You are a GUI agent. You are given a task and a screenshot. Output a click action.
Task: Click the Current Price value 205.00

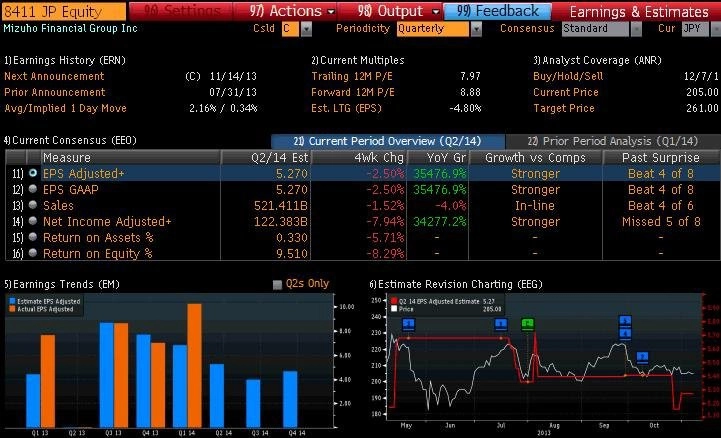(702, 92)
